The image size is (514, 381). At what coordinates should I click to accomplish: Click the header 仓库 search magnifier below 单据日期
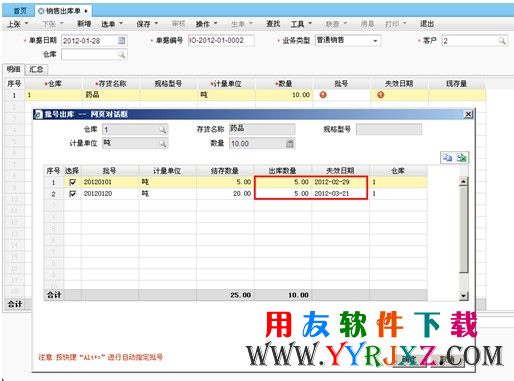click(x=121, y=54)
